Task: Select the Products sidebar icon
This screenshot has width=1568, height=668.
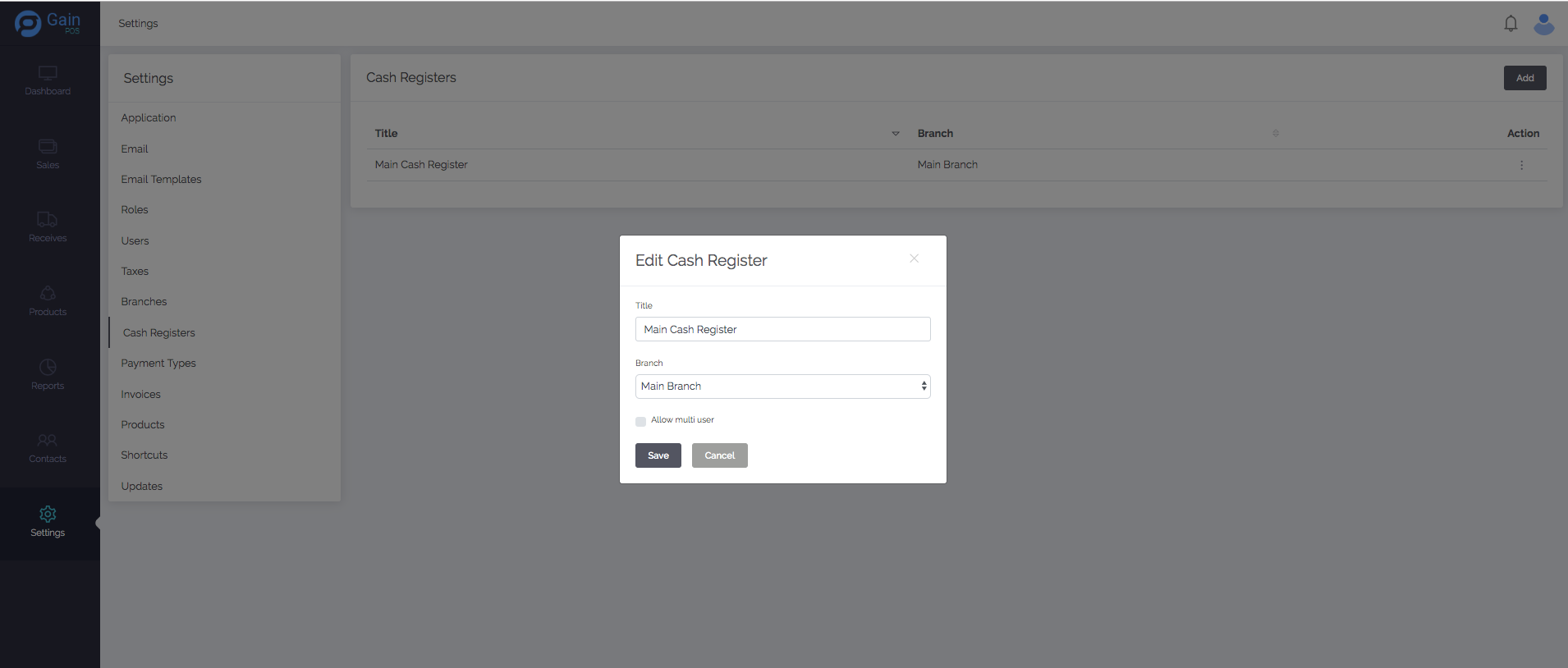Action: pos(48,294)
